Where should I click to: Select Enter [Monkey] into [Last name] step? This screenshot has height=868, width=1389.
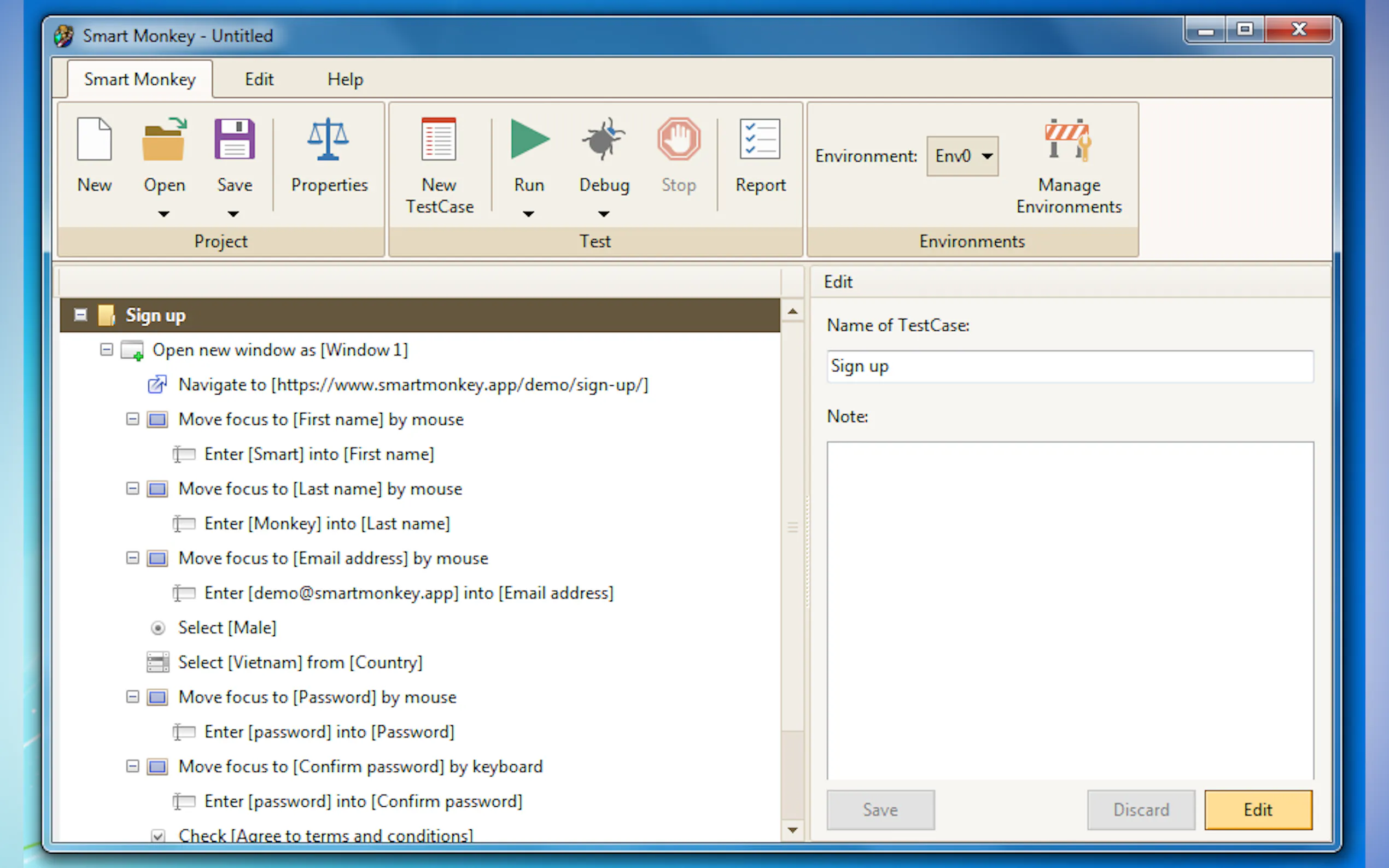328,524
